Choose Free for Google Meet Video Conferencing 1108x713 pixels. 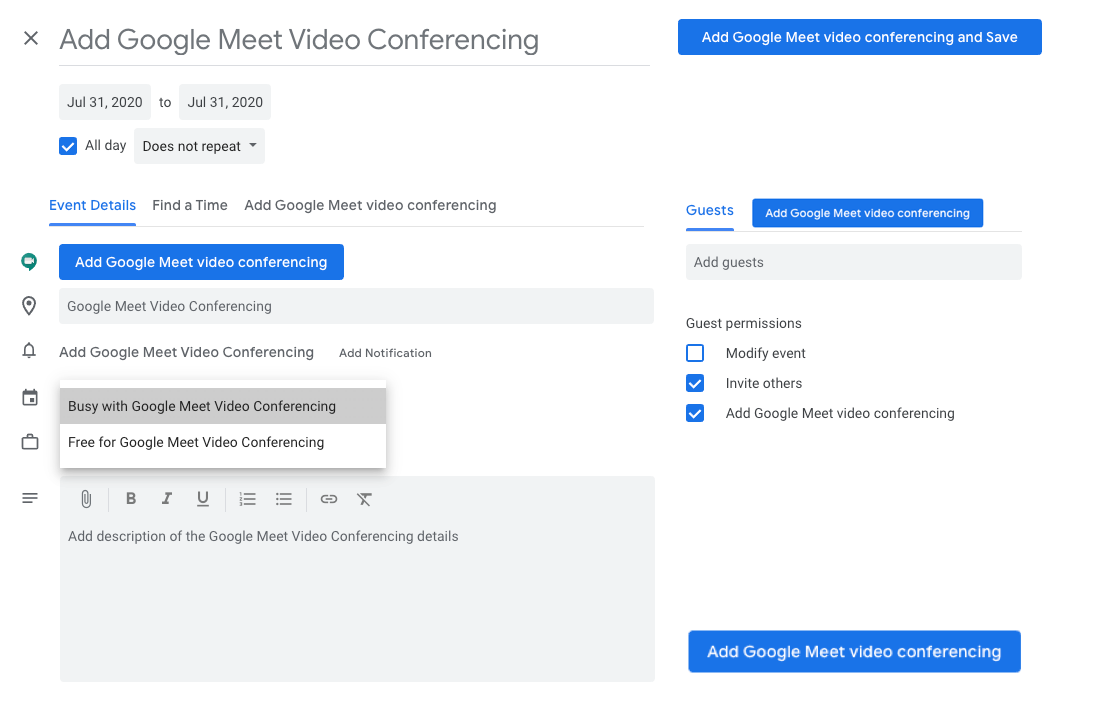[223, 442]
